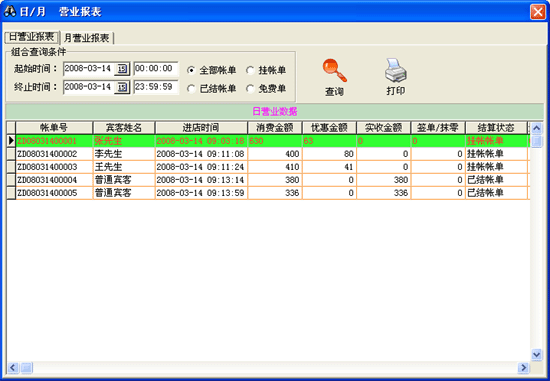Click the 打印 printer icon
The width and height of the screenshot is (550, 381).
396,70
